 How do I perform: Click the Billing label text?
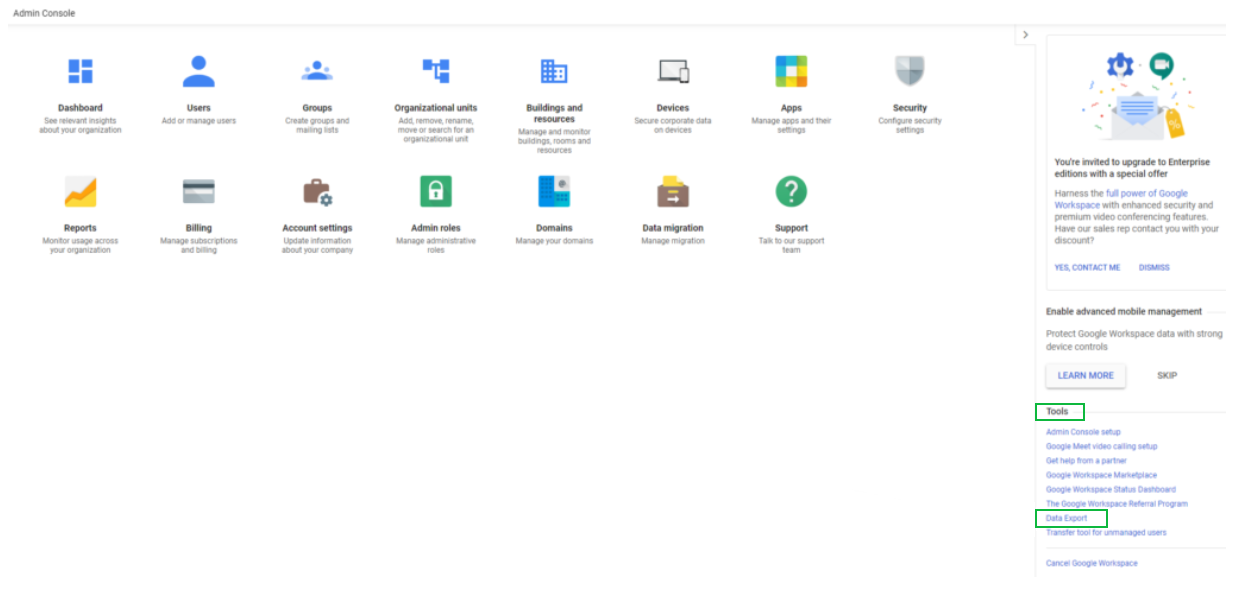pyautogui.click(x=198, y=228)
